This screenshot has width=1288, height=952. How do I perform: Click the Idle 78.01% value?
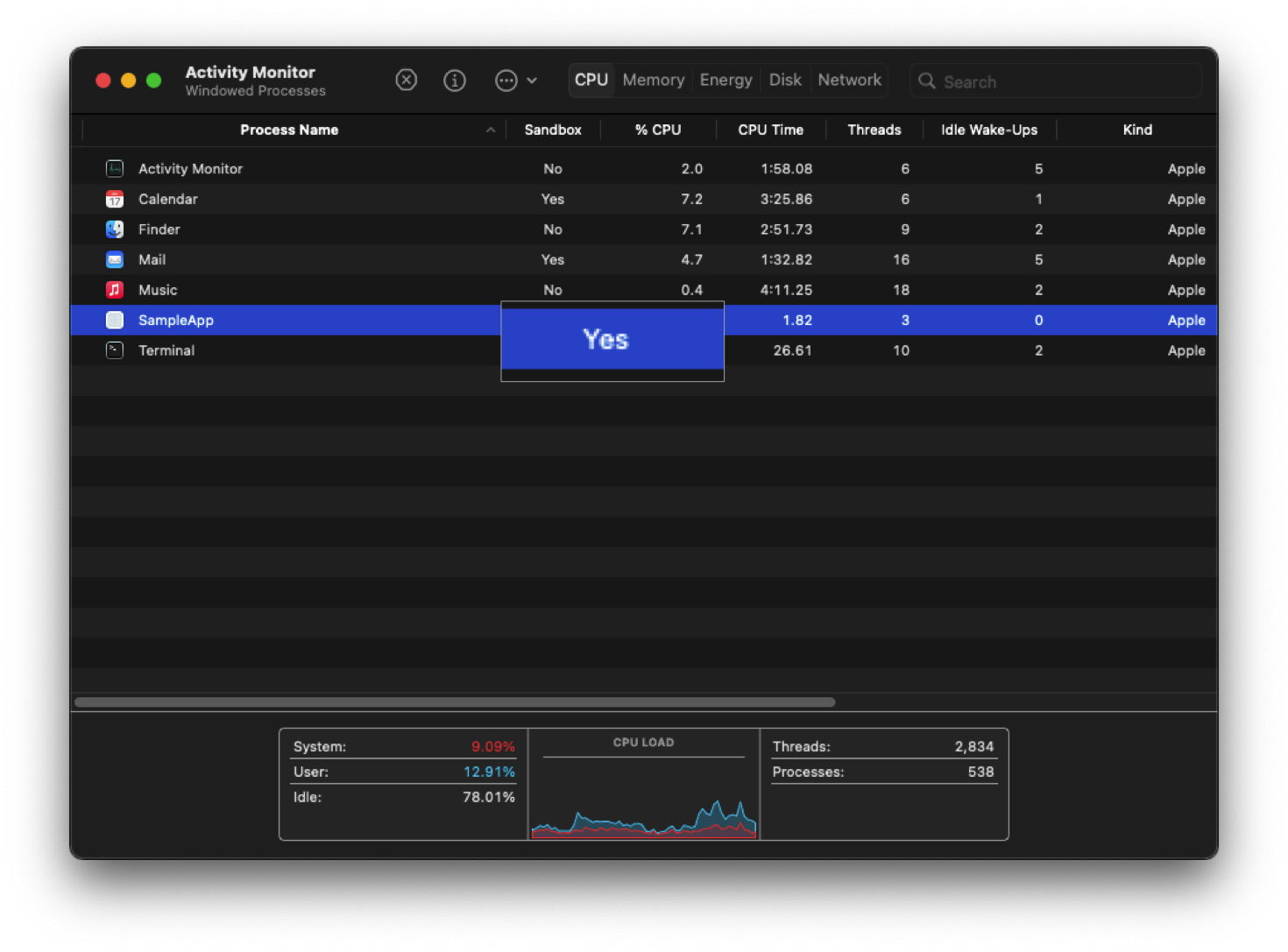489,797
